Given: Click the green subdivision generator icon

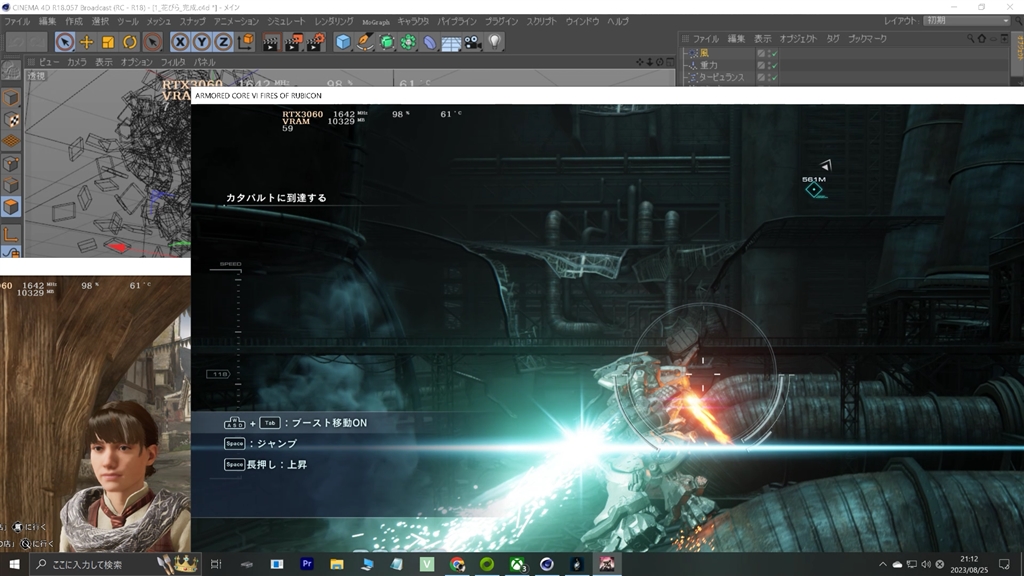Looking at the screenshot, I should [387, 42].
